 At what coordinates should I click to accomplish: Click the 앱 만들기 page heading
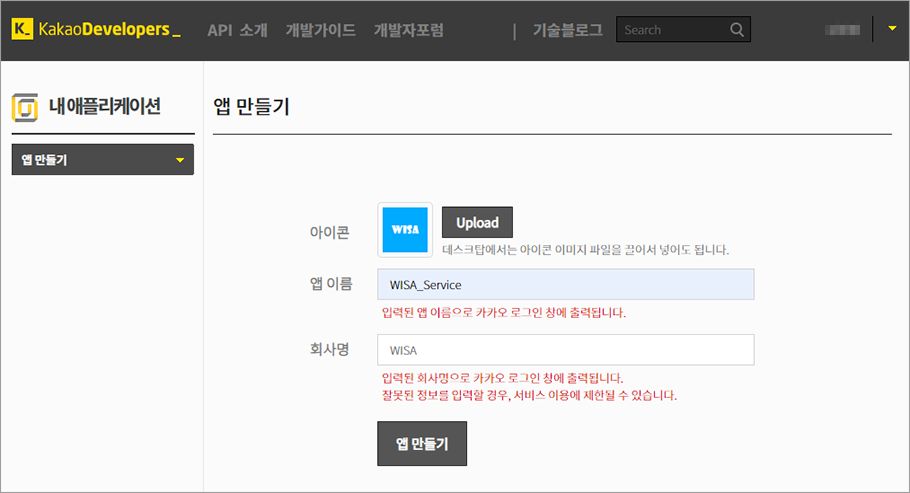click(x=251, y=106)
